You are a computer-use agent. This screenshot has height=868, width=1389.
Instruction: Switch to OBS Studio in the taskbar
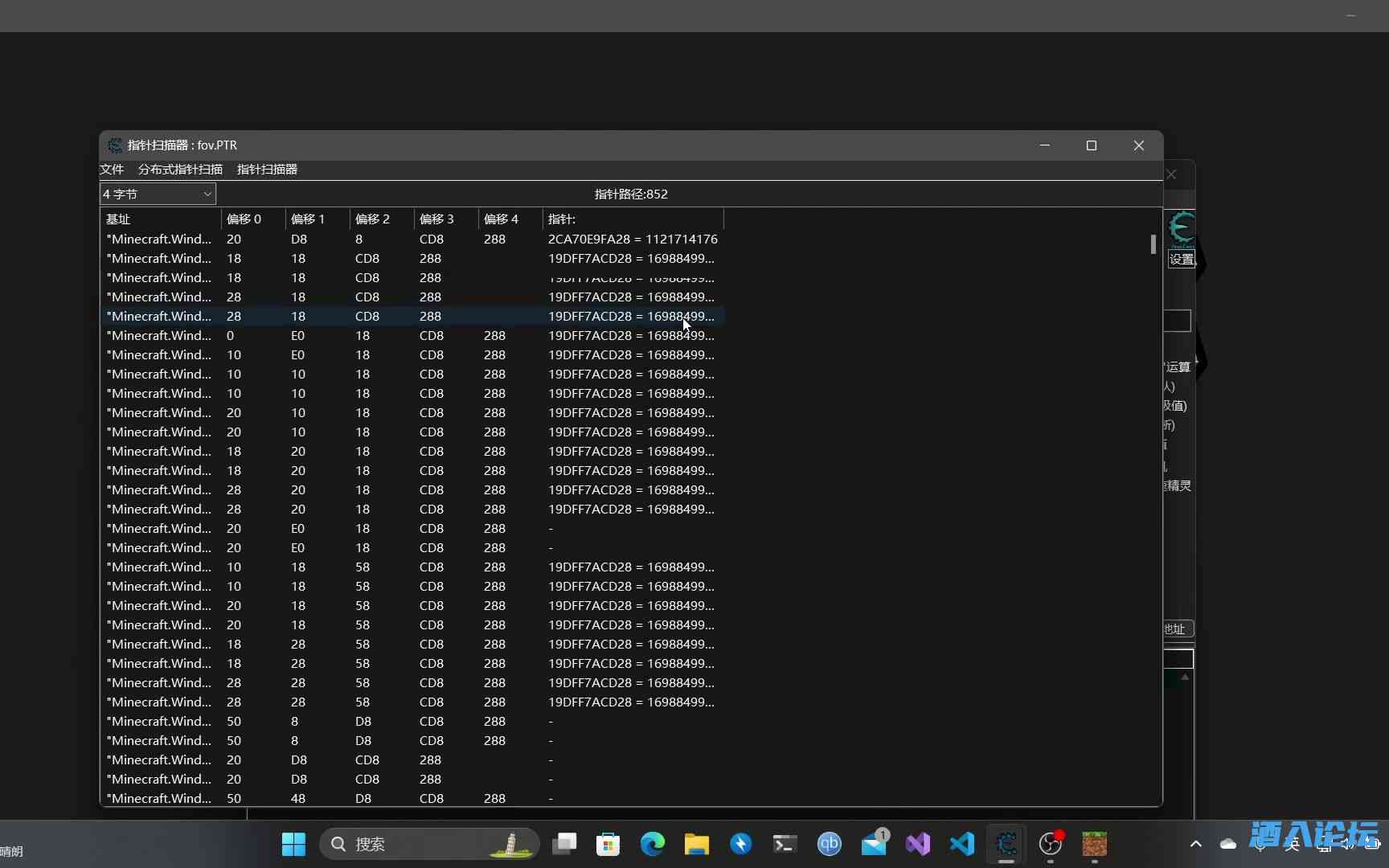pos(1051,844)
